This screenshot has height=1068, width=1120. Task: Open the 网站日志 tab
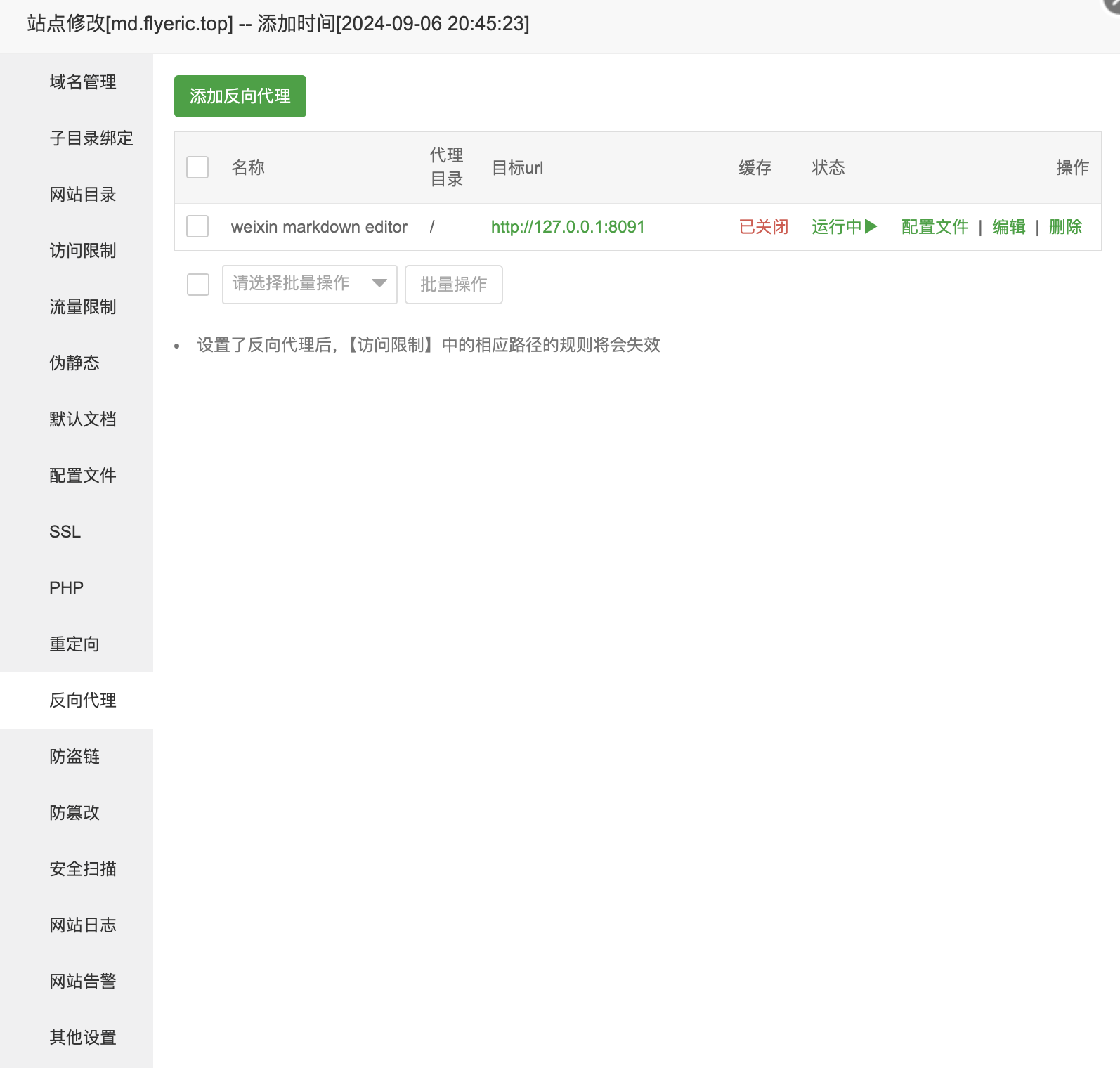77,925
